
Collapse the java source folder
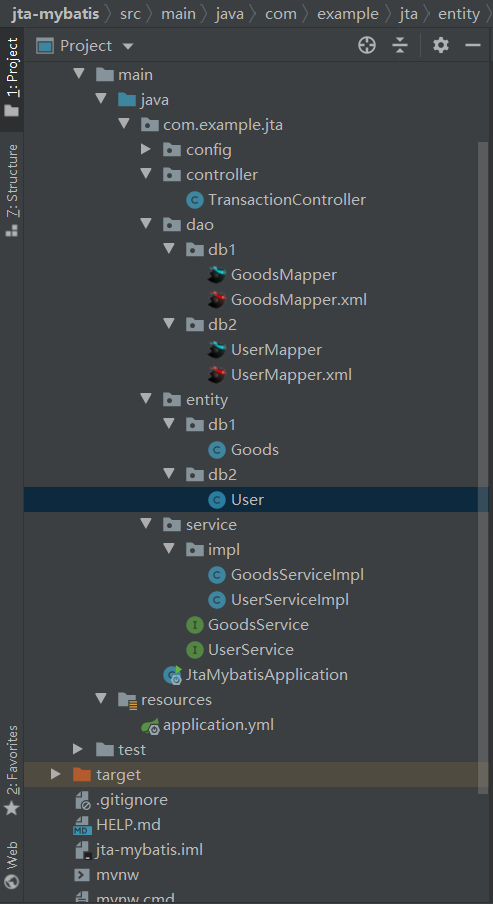click(x=102, y=100)
